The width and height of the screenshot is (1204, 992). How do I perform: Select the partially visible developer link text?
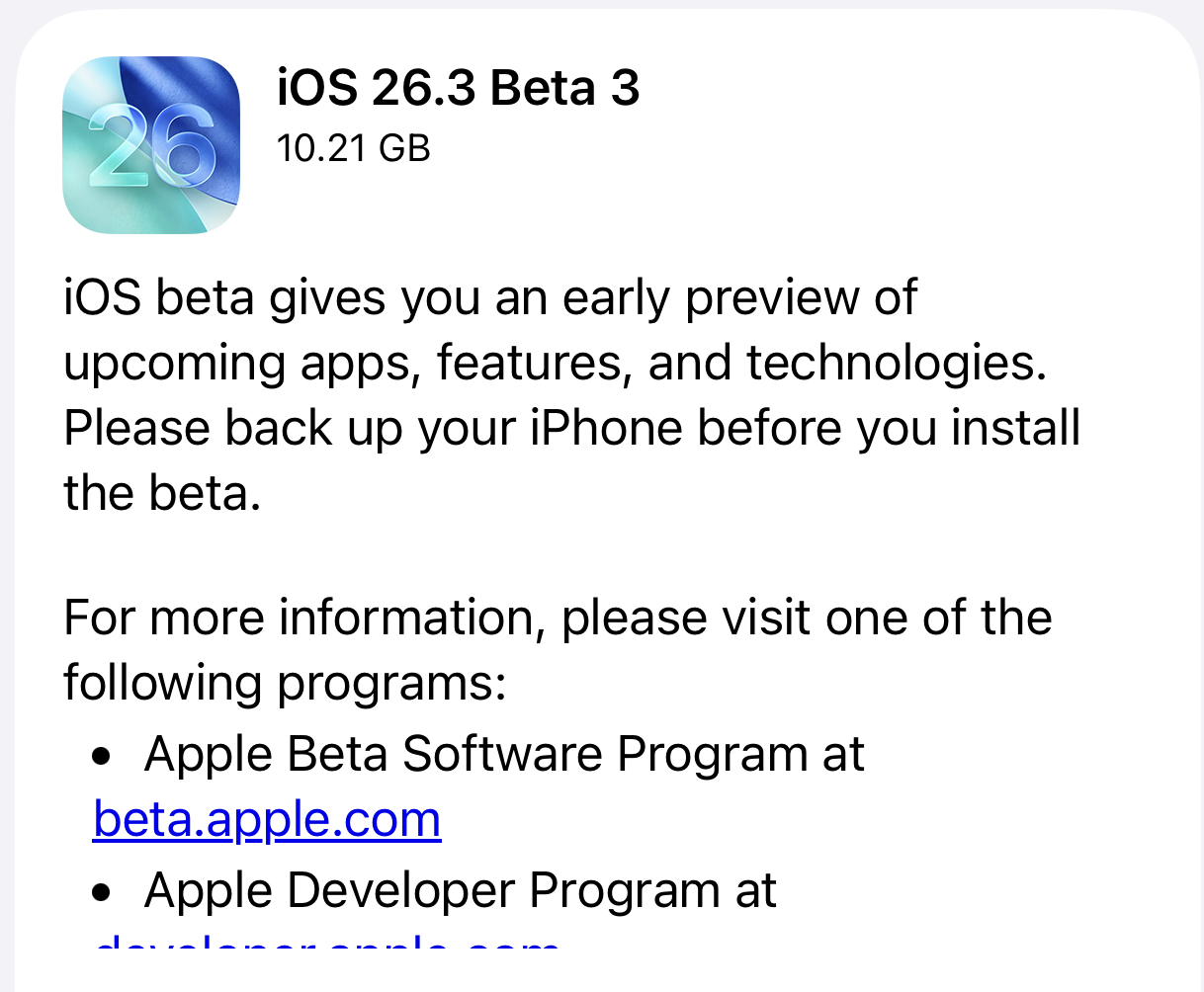[x=326, y=951]
